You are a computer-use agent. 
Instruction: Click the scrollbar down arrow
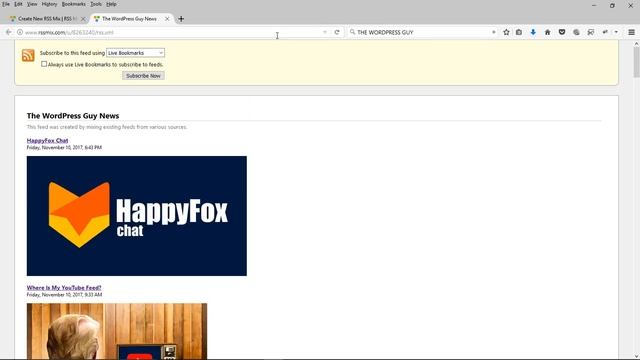[636, 356]
